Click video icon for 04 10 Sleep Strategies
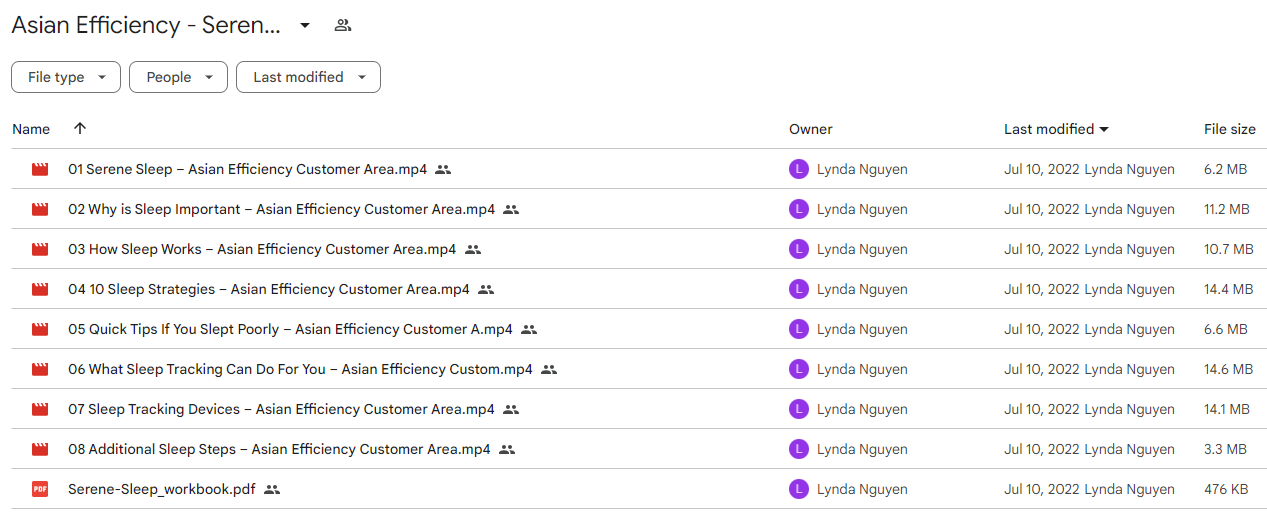The height and width of the screenshot is (525, 1267). coord(40,290)
